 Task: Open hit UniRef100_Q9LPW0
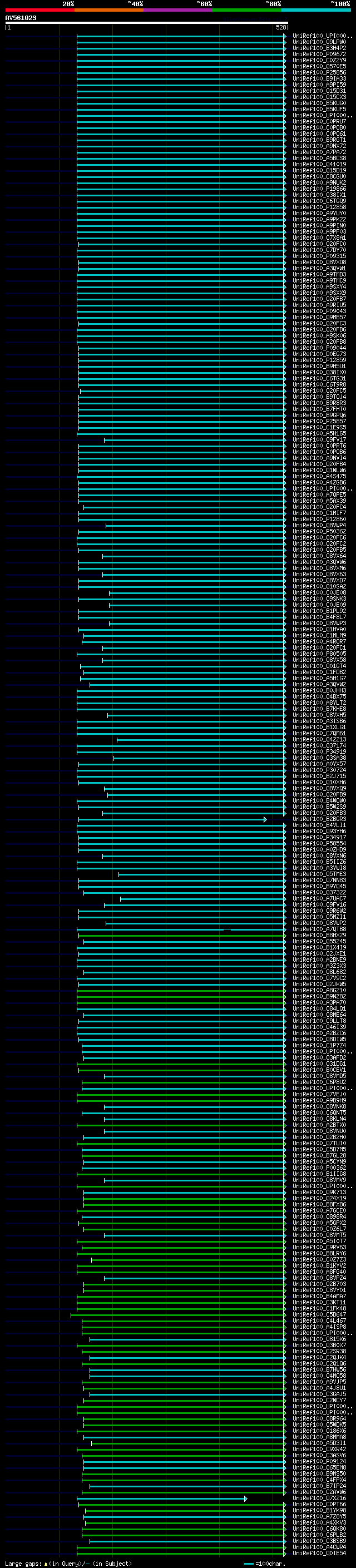click(x=319, y=42)
